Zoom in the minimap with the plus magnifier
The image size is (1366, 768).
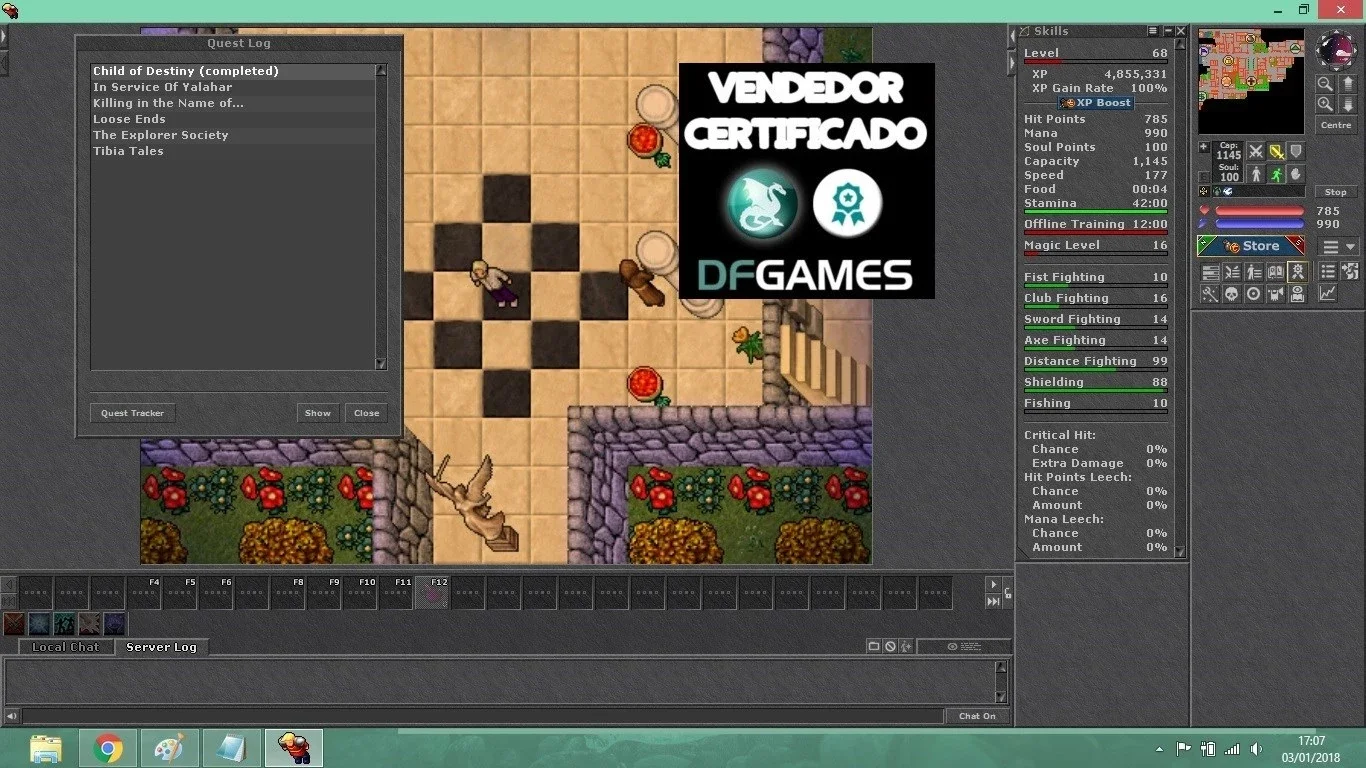1324,104
